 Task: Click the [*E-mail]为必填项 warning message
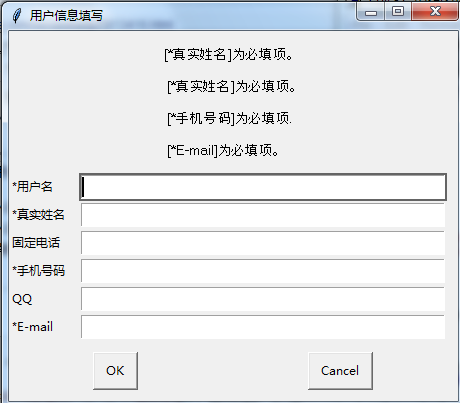tap(223, 150)
